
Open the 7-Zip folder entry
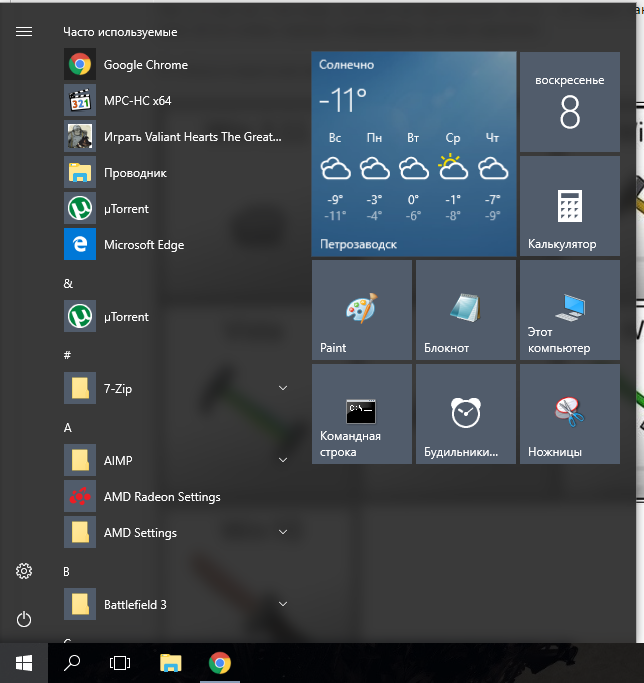click(176, 389)
